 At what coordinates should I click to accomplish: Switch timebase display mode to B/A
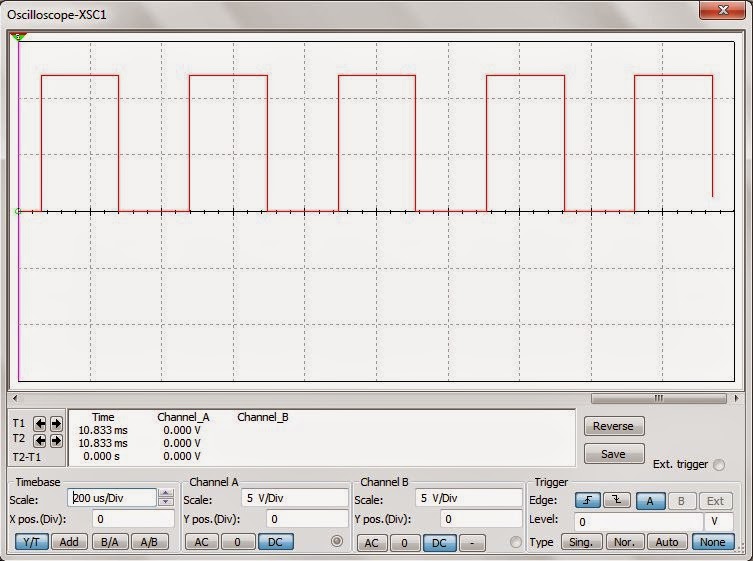[108, 542]
